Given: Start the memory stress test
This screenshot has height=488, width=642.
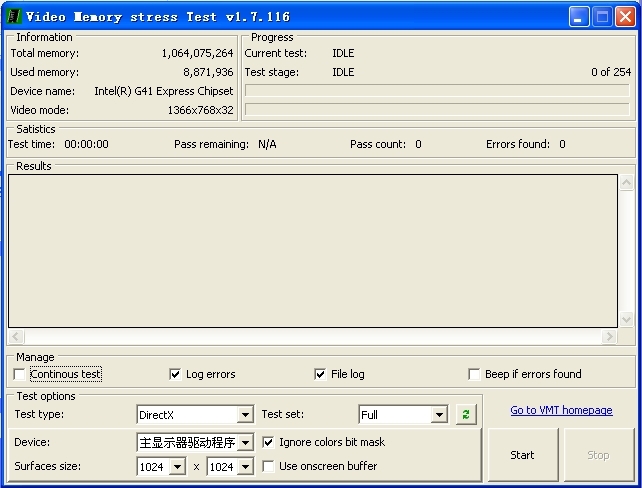Looking at the screenshot, I should click(x=522, y=455).
